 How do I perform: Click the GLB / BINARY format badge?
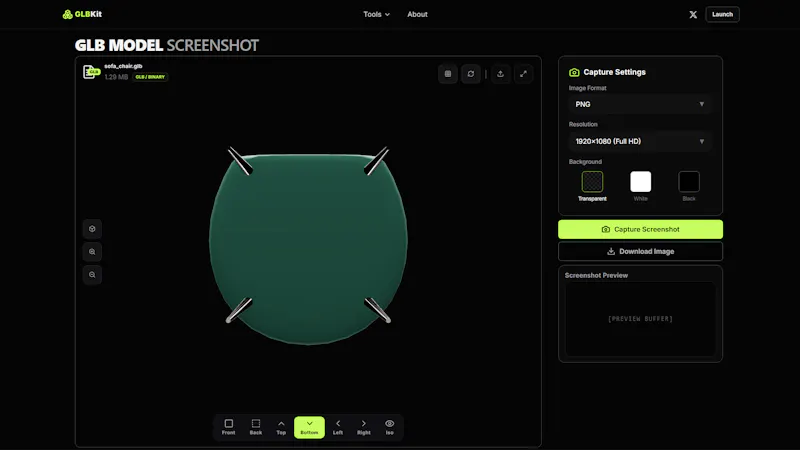[150, 77]
